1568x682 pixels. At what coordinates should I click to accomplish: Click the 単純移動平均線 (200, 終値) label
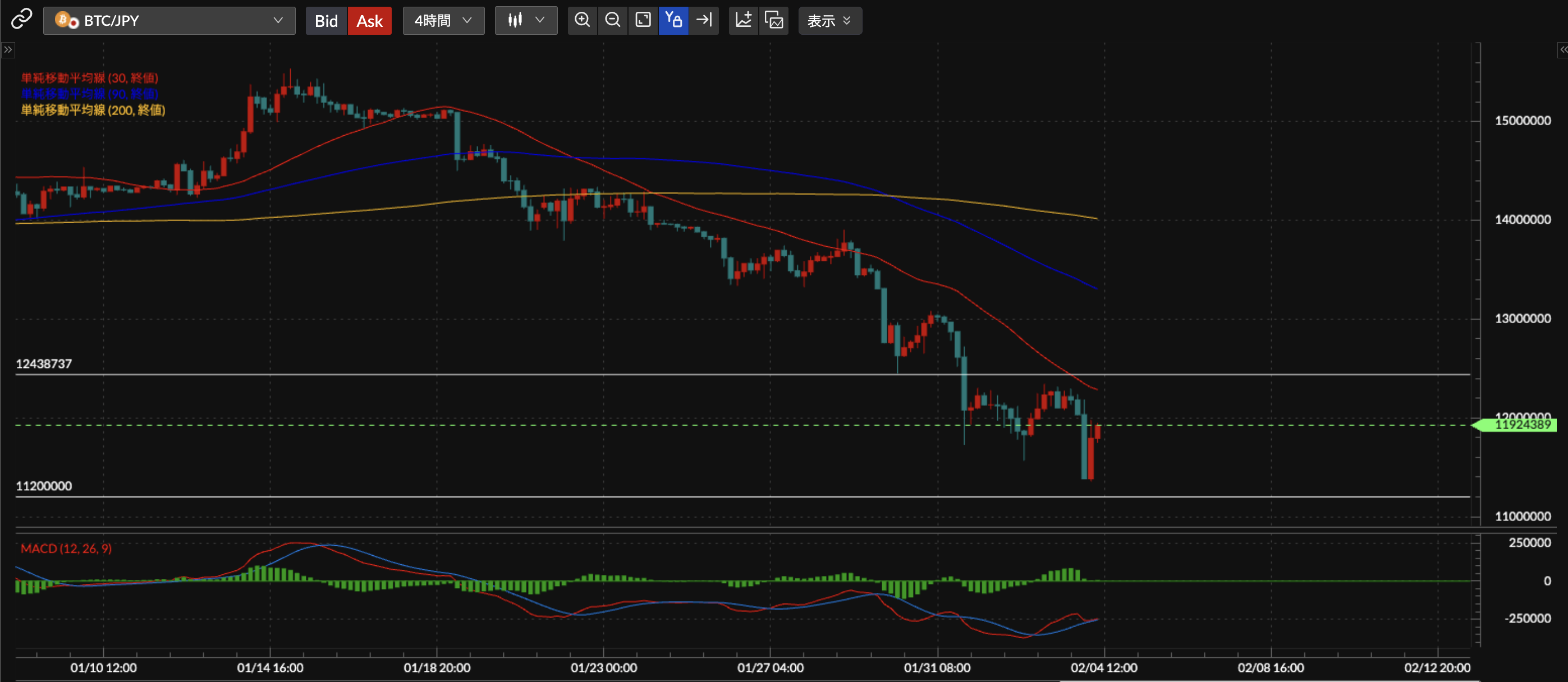93,110
